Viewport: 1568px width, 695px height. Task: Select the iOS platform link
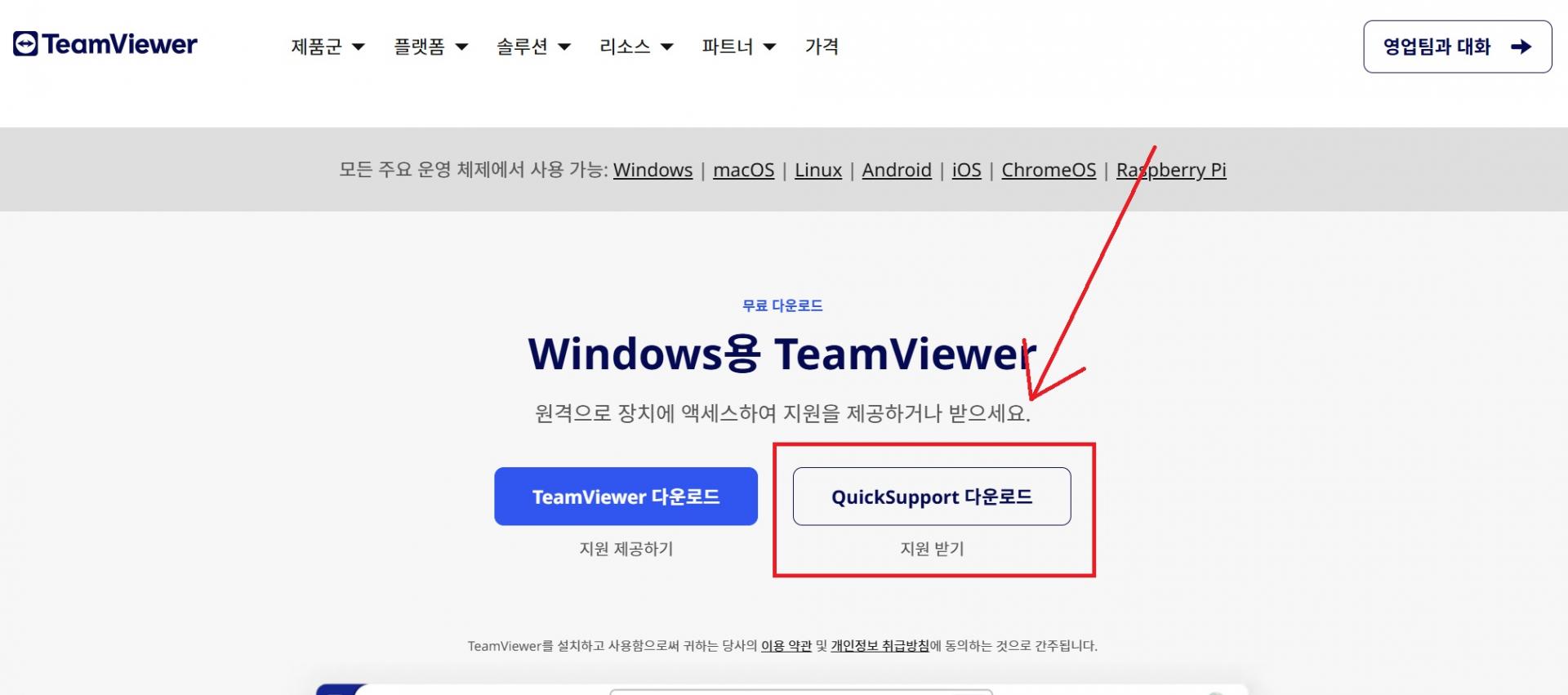point(967,170)
